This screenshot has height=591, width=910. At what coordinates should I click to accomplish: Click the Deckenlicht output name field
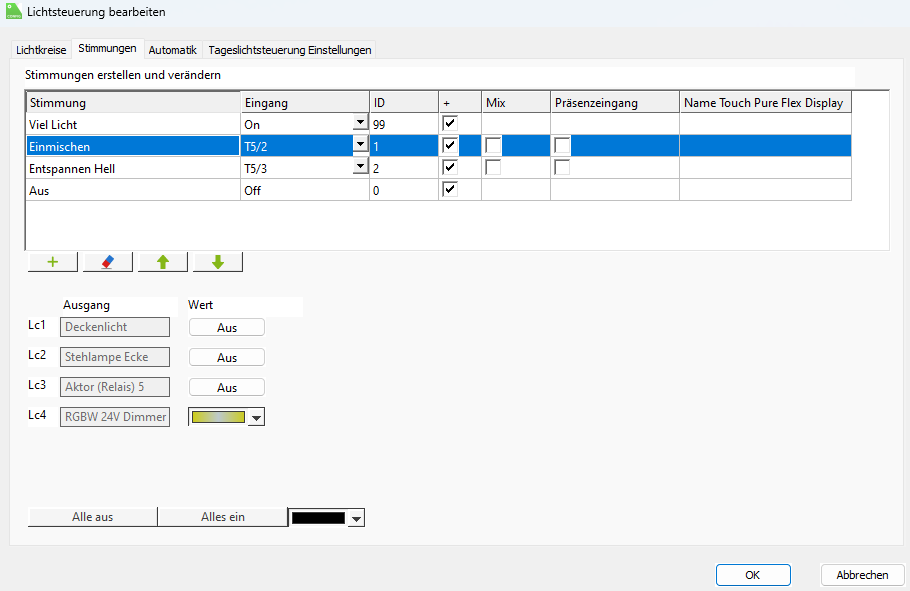115,327
